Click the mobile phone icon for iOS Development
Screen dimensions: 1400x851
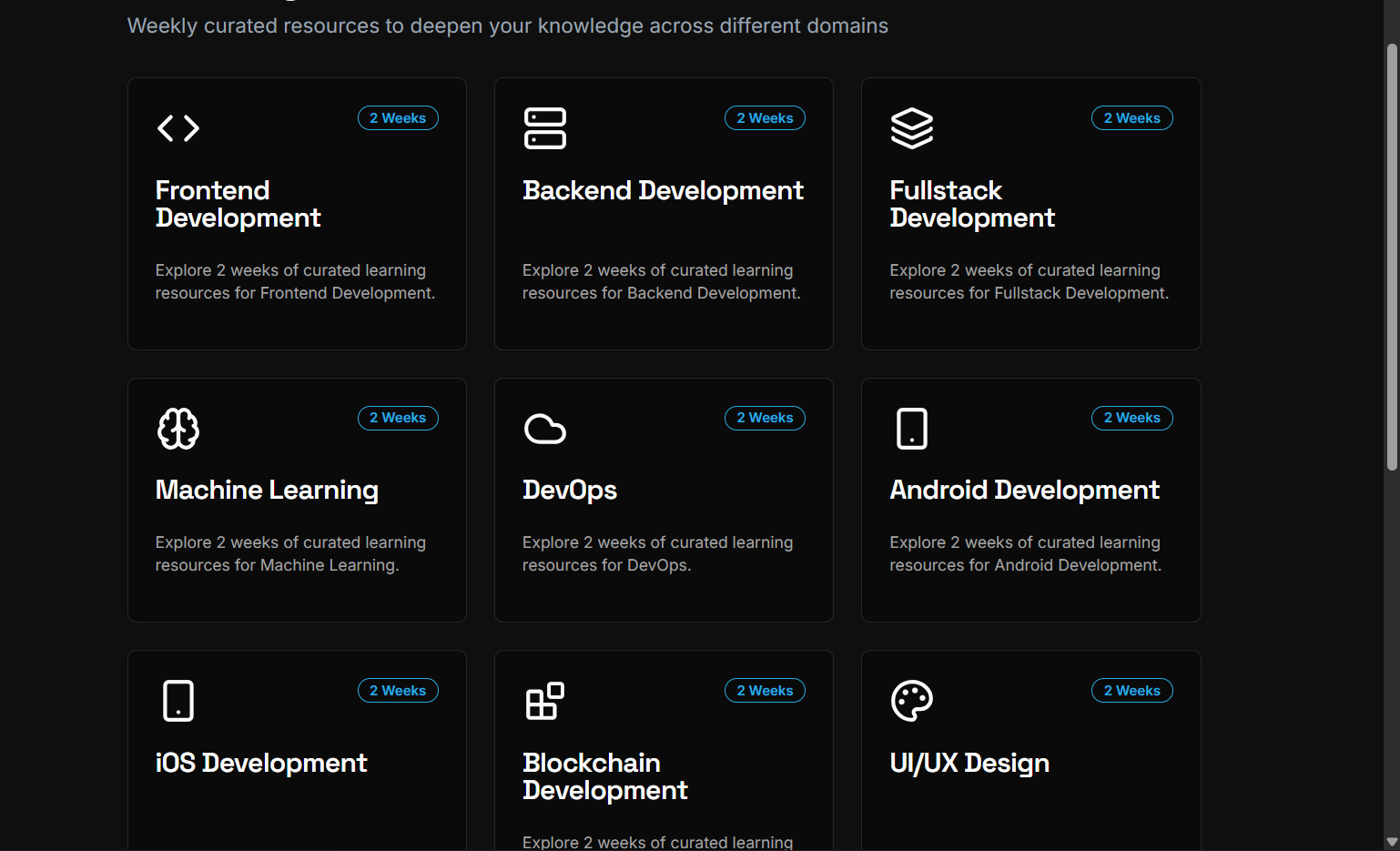coord(178,700)
